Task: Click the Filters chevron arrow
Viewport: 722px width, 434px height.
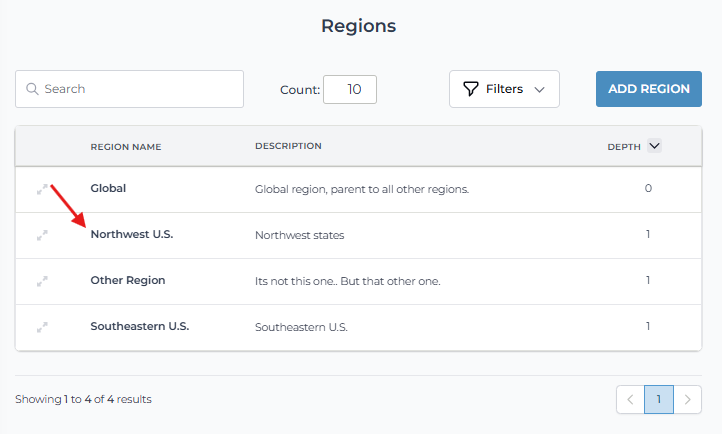Action: click(540, 89)
